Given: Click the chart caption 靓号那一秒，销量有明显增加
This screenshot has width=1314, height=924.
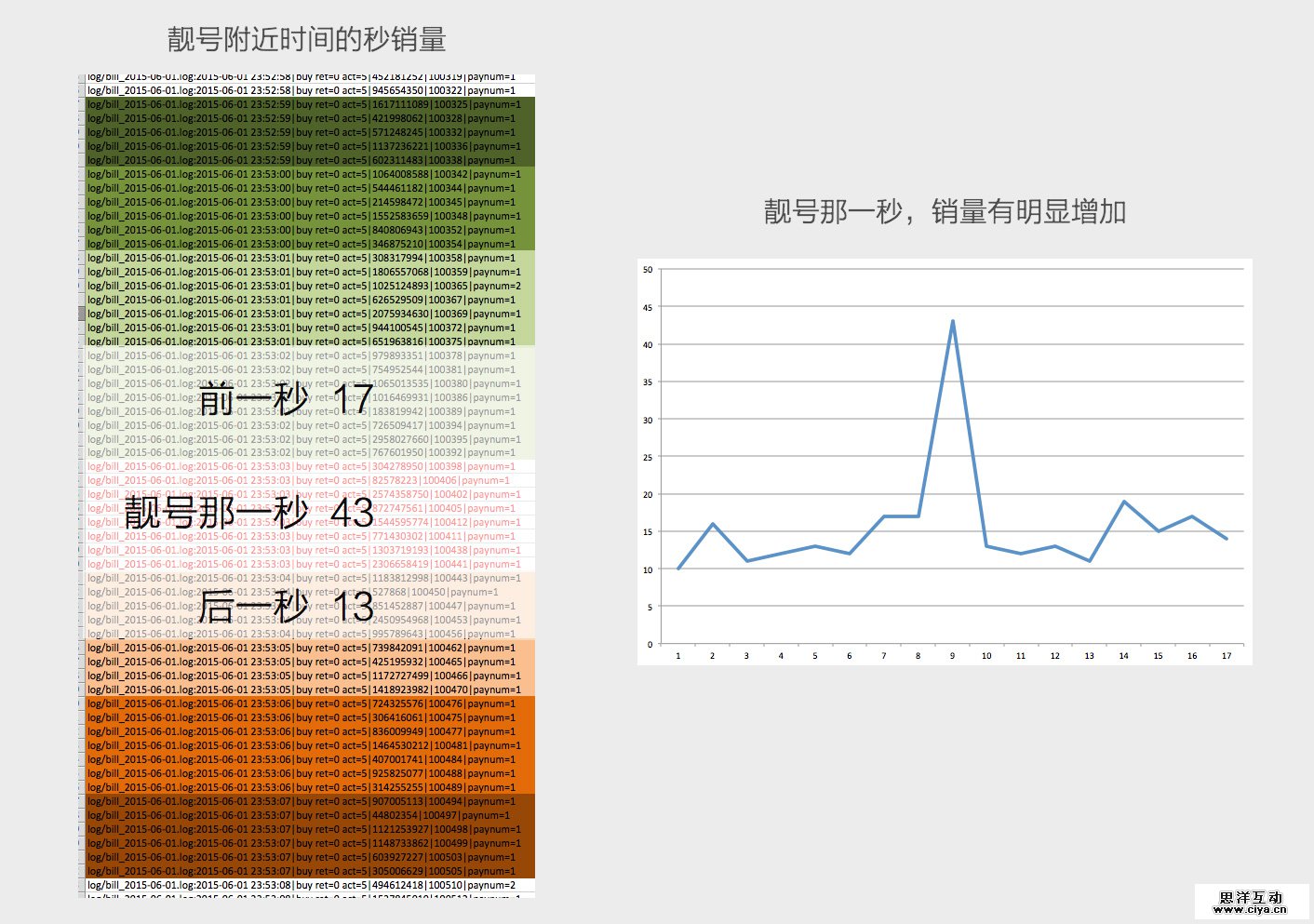Looking at the screenshot, I should click(943, 212).
